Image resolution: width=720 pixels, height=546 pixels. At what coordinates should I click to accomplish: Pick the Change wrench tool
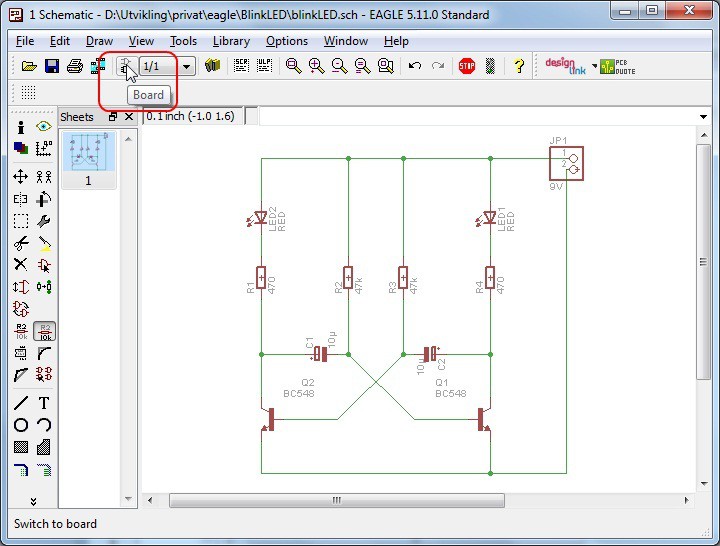point(44,220)
